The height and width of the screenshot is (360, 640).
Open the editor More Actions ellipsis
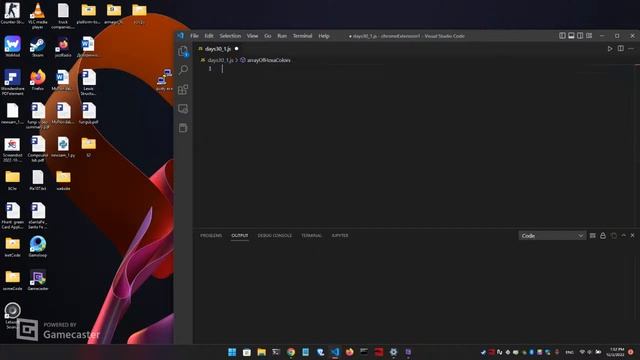coord(631,49)
